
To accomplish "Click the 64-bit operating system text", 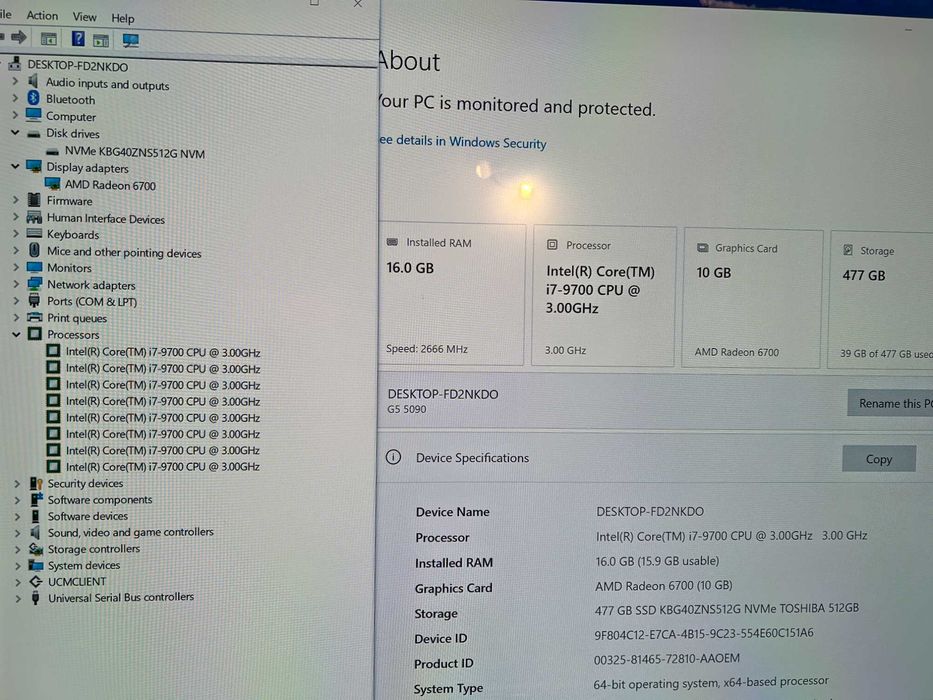I will [x=711, y=682].
